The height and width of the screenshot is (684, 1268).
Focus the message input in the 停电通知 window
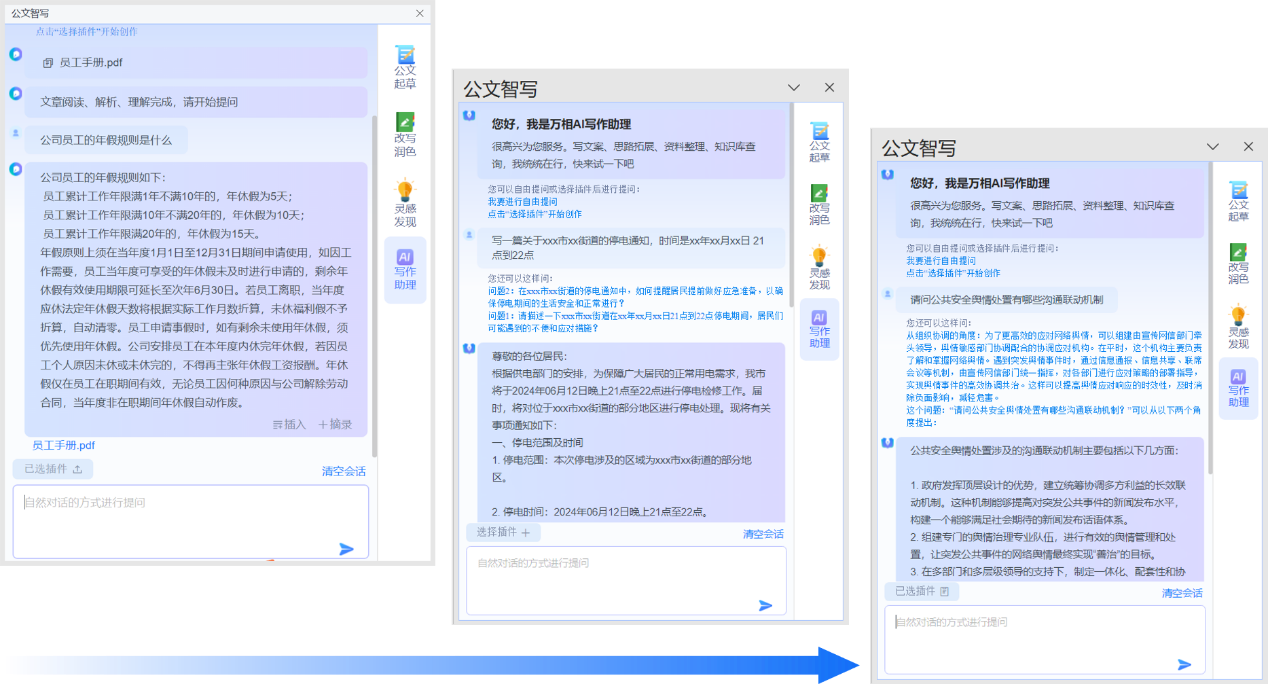[624, 580]
